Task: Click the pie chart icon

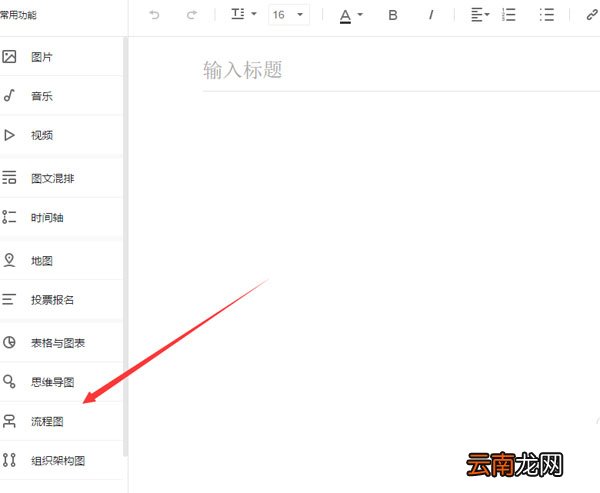Action: coord(9,342)
